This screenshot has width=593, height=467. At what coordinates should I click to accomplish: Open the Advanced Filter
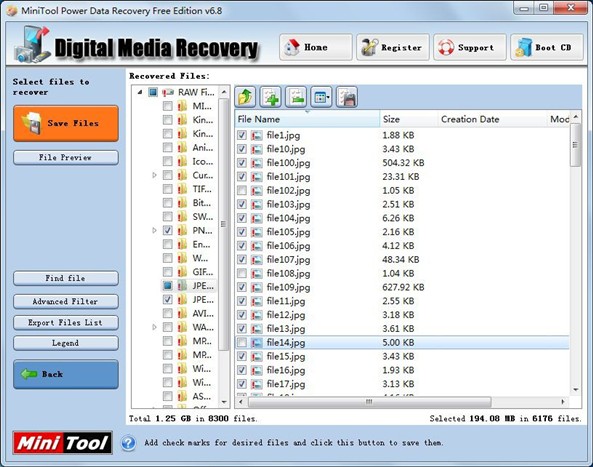click(66, 301)
